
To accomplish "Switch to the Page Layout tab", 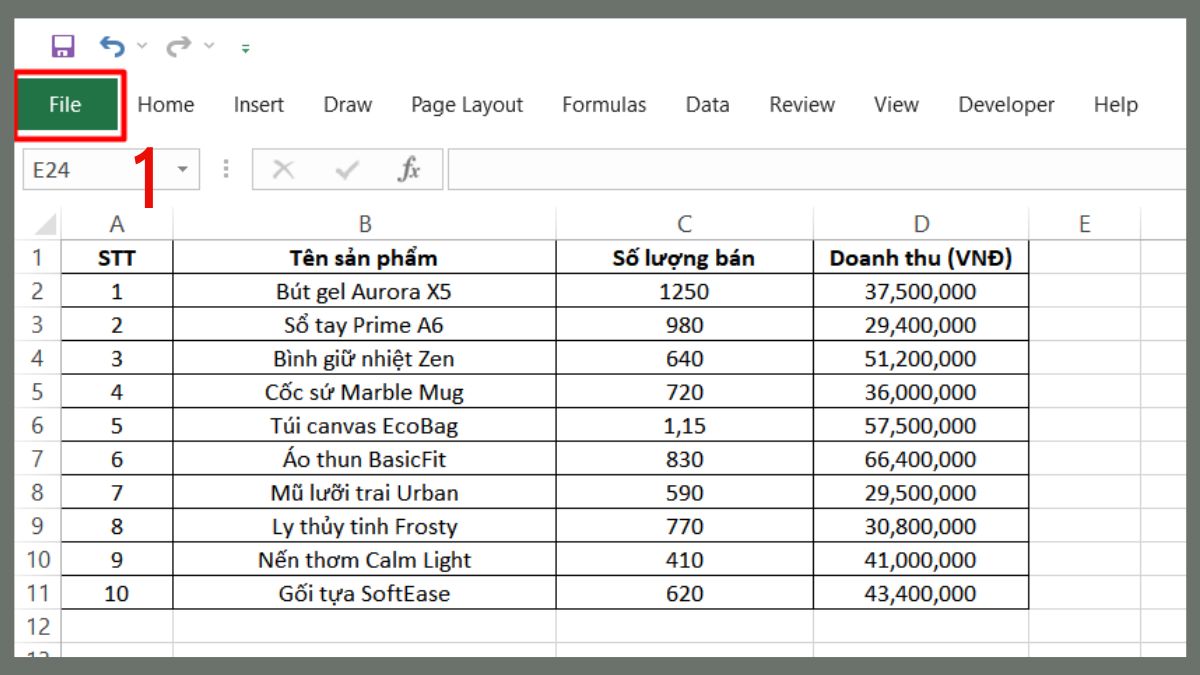I will coord(467,105).
